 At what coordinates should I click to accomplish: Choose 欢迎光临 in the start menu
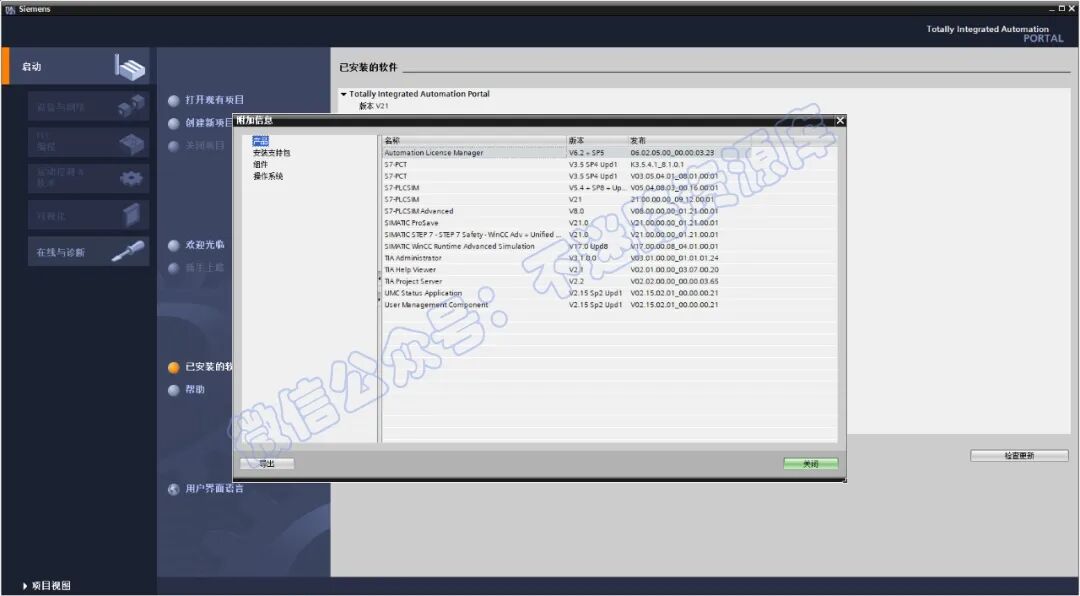point(205,245)
